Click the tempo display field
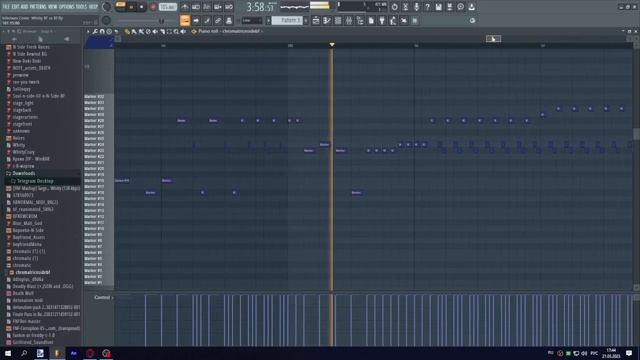The height and width of the screenshot is (360, 640). [x=167, y=7]
